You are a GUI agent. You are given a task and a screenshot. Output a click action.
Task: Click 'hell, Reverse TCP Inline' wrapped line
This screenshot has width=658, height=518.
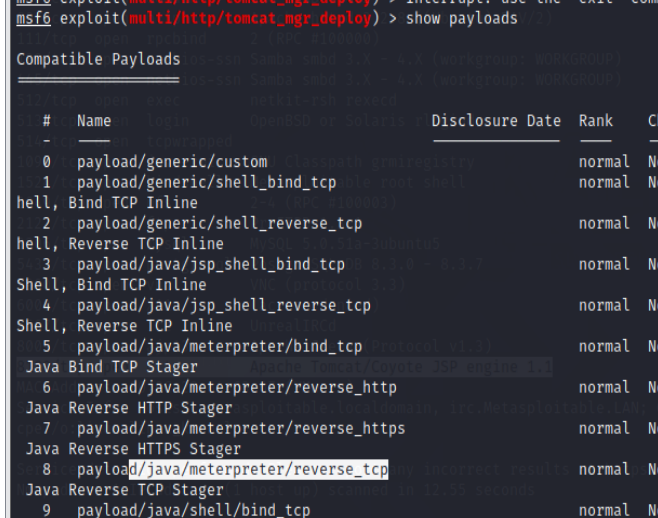click(120, 244)
